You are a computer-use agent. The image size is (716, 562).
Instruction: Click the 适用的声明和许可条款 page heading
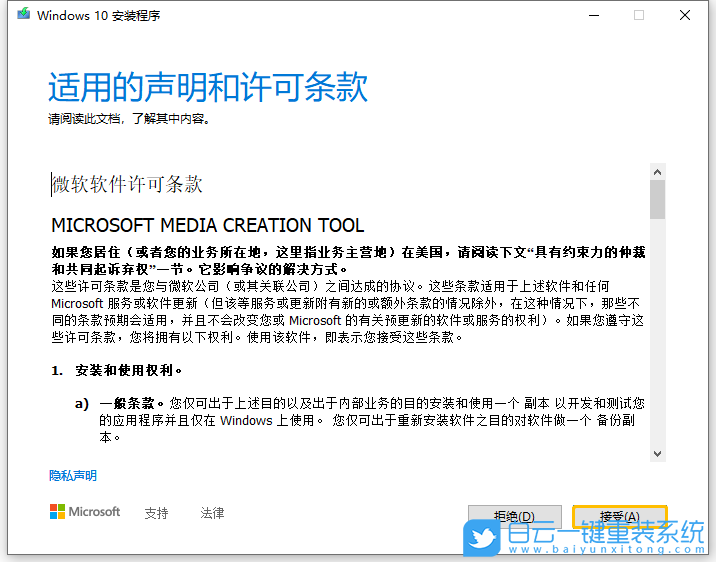[208, 88]
